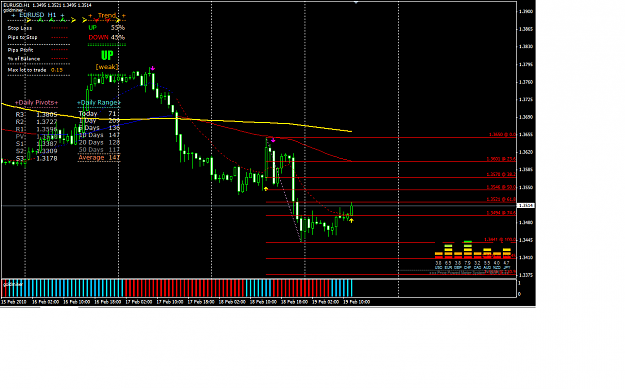Screen dimensions: 625x389
Task: Click the Fibonacci 38.2 level label
Action: 501,175
